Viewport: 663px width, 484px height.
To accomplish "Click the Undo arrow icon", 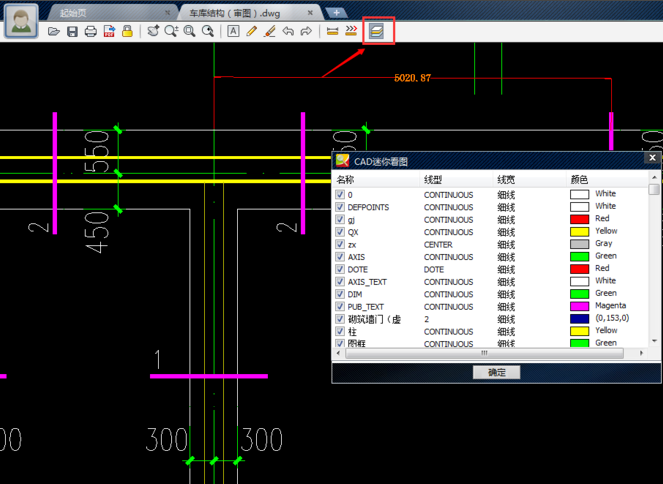I will pyautogui.click(x=288, y=32).
